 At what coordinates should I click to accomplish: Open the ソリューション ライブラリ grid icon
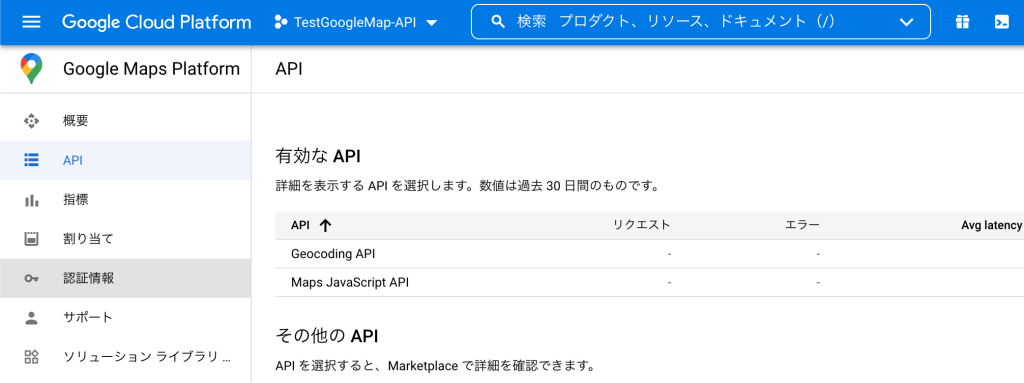pyautogui.click(x=31, y=357)
